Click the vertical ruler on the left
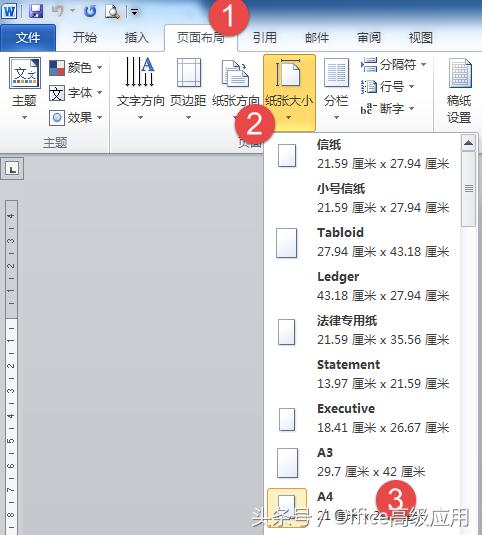The image size is (482, 535). click(11, 367)
